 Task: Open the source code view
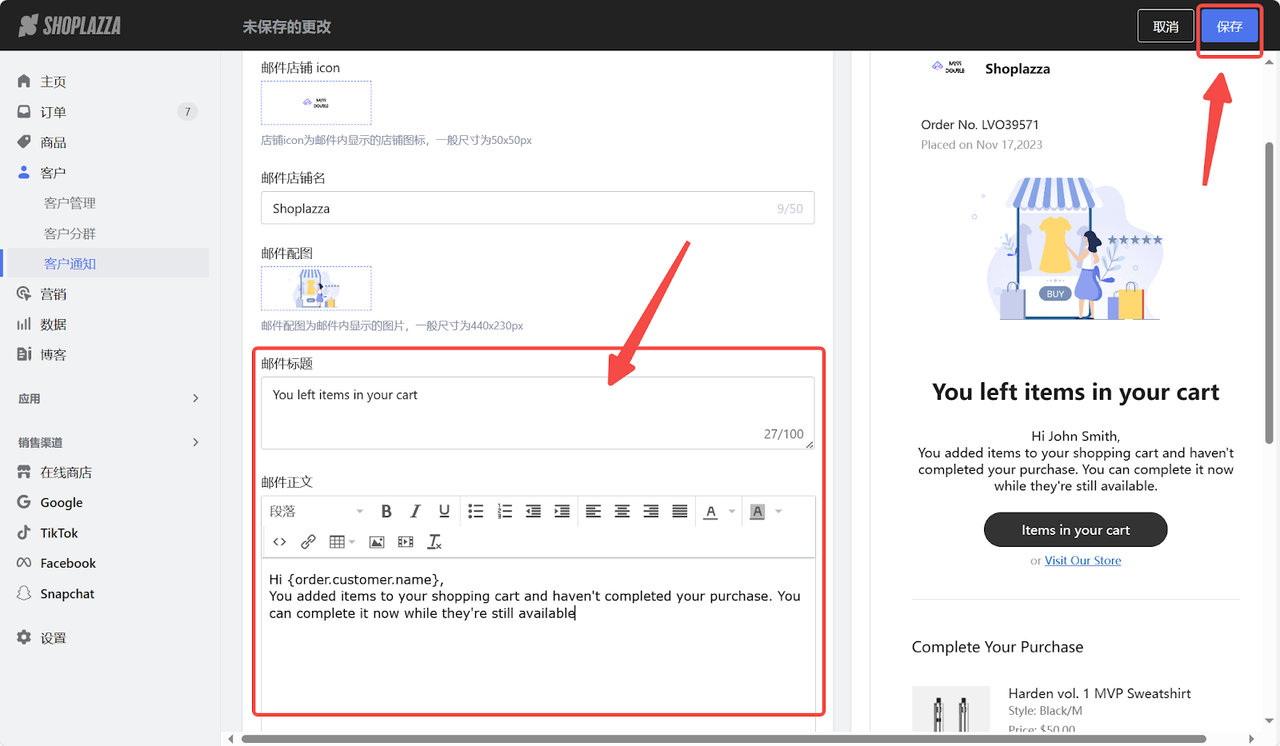pyautogui.click(x=280, y=542)
